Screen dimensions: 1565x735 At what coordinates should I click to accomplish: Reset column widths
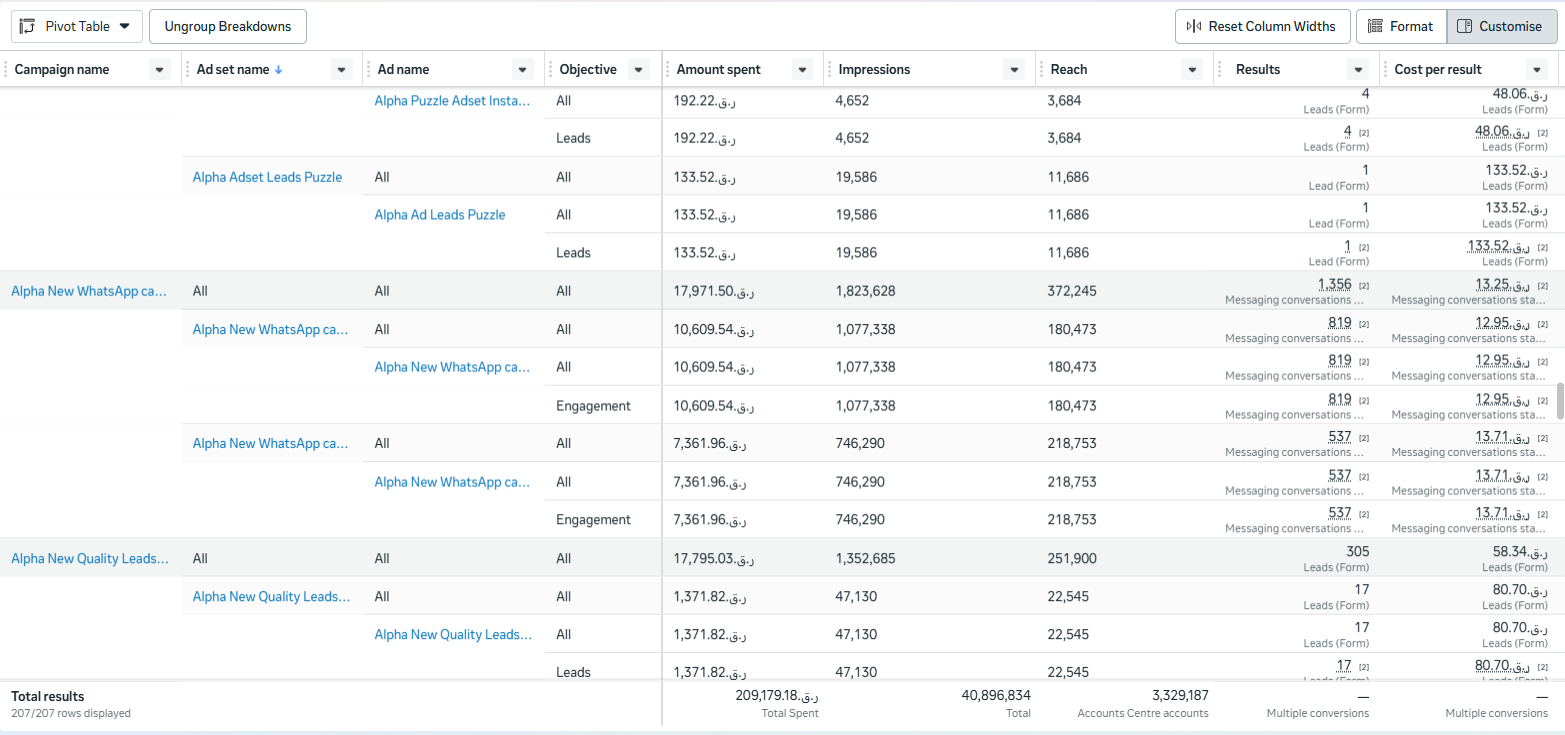1262,27
